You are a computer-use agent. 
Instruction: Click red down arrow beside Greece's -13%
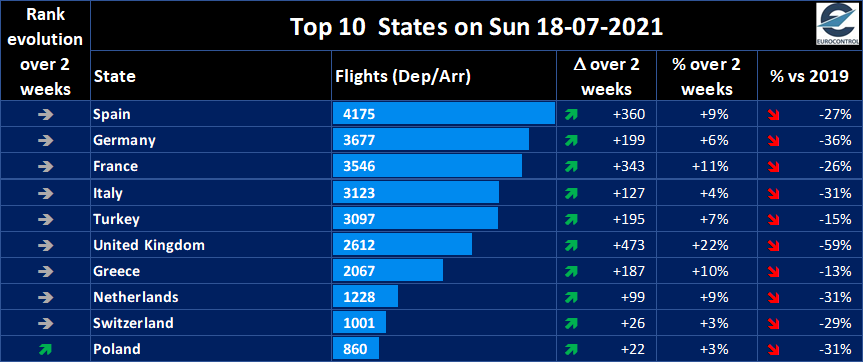tap(775, 271)
